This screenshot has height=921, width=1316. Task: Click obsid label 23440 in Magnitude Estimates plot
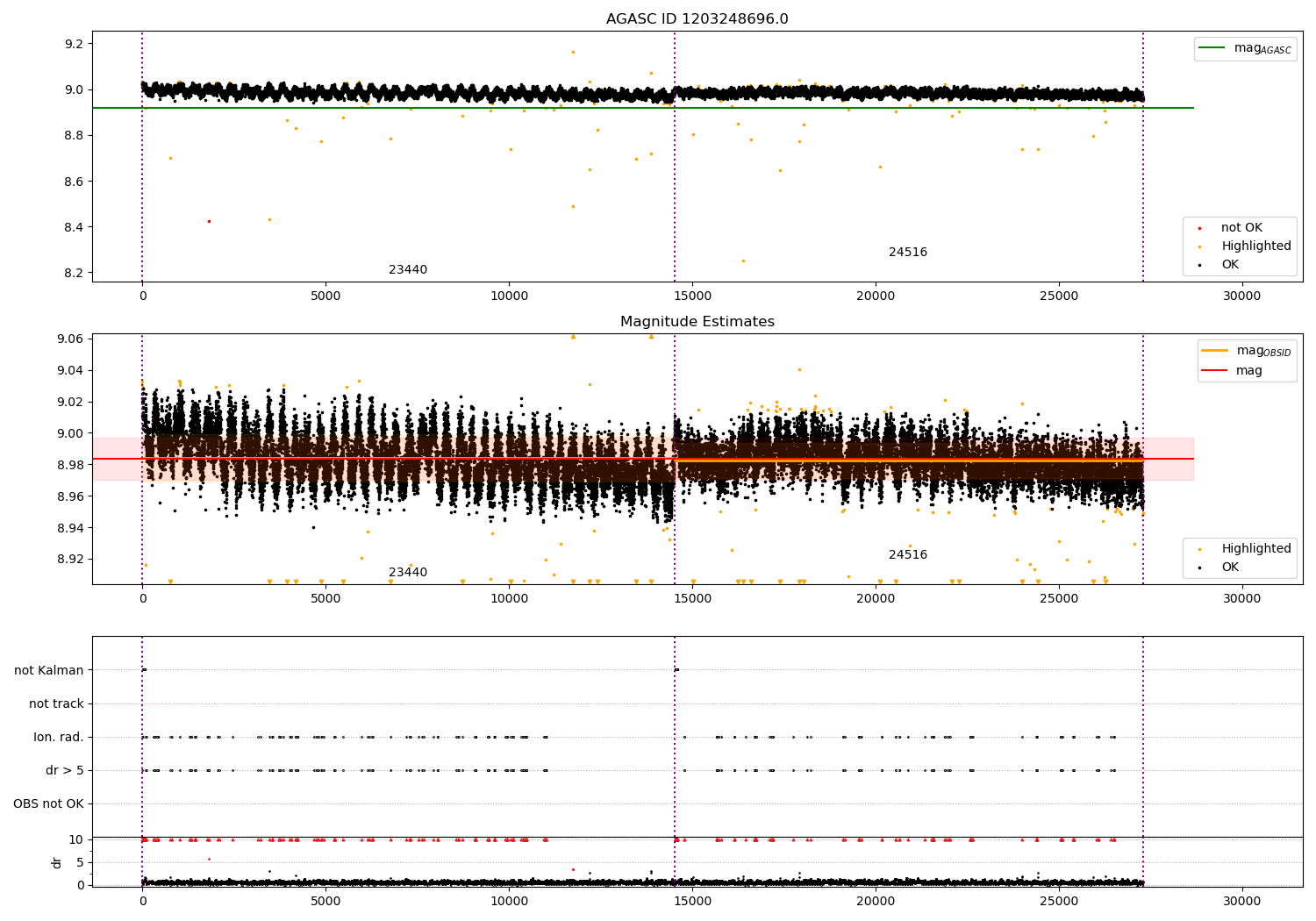[408, 573]
